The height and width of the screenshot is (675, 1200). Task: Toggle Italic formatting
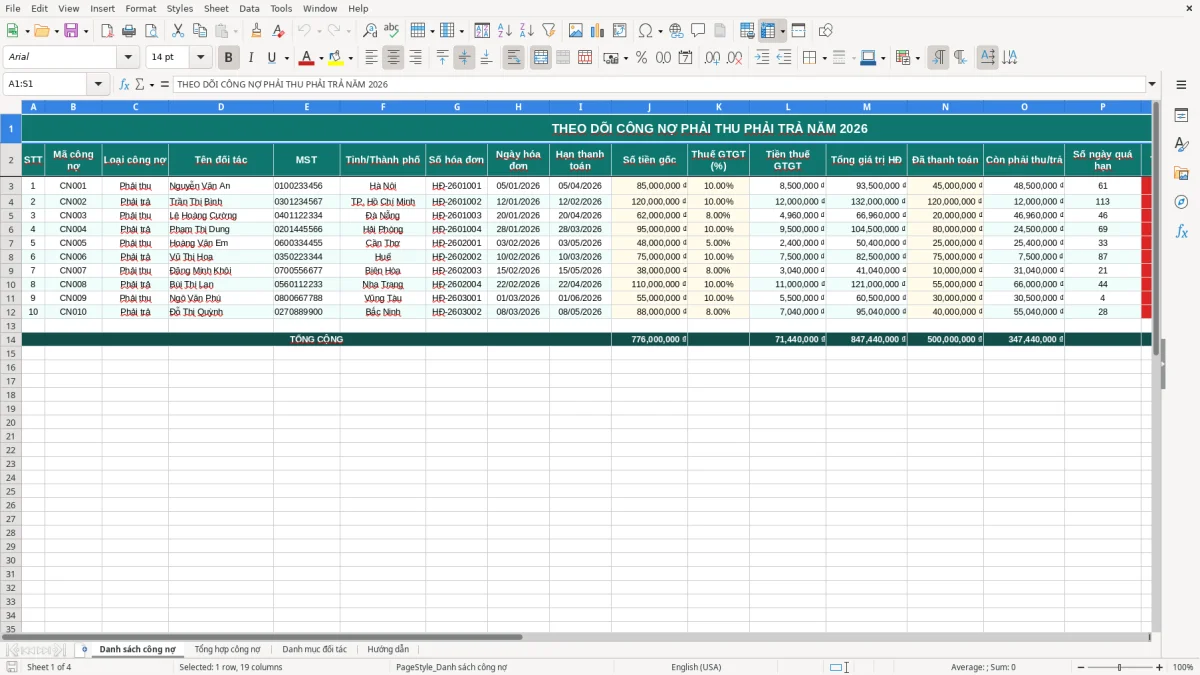pyautogui.click(x=251, y=58)
